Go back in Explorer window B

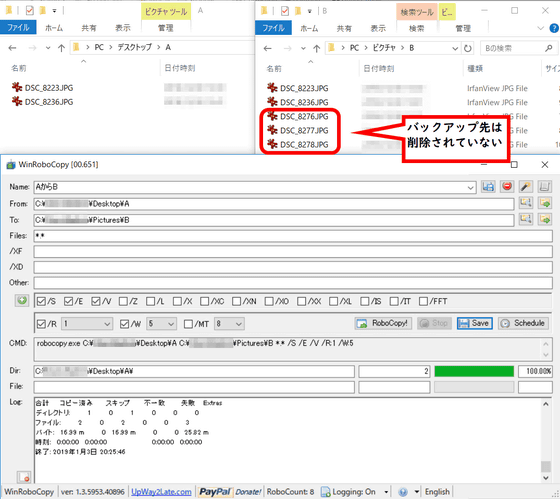tap(268, 48)
